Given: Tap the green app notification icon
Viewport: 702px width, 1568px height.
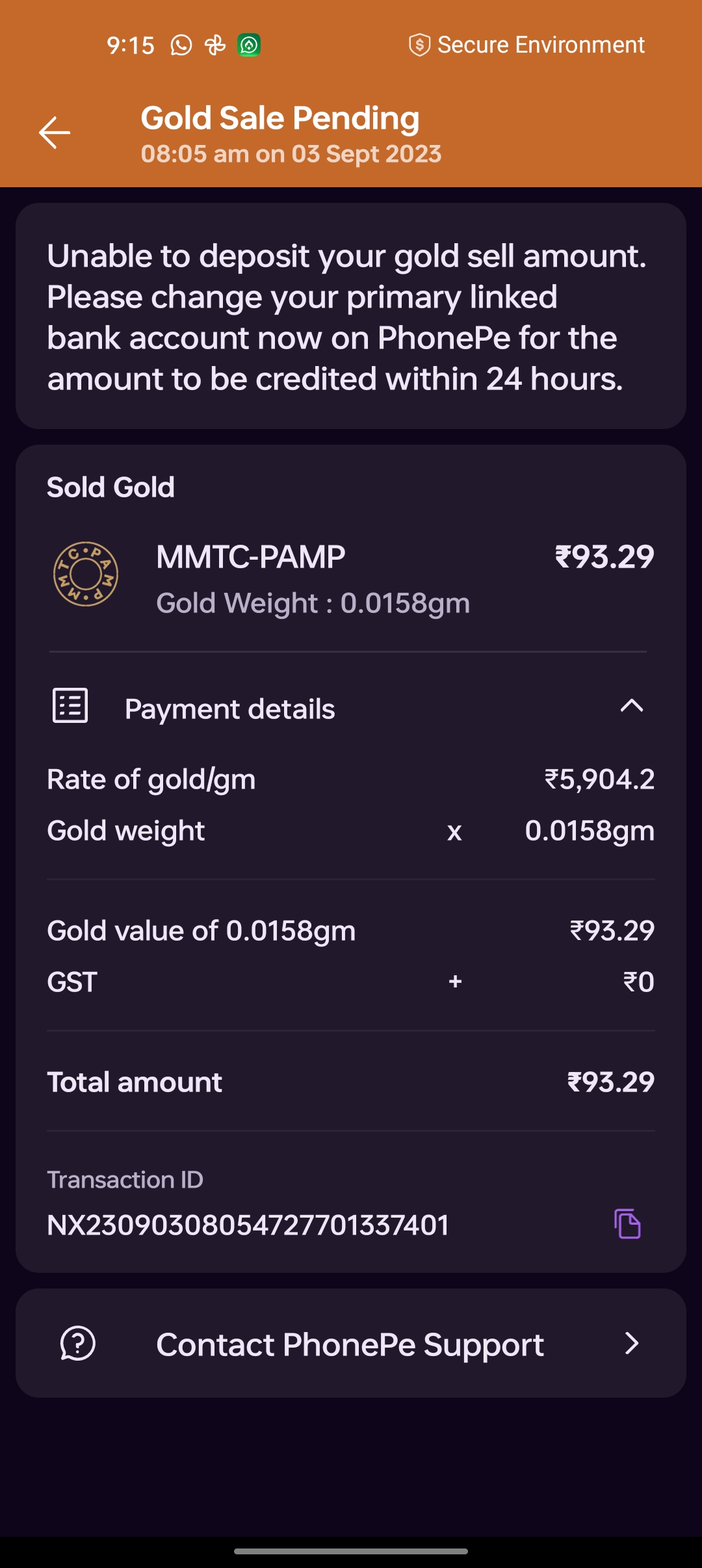Looking at the screenshot, I should (x=249, y=46).
